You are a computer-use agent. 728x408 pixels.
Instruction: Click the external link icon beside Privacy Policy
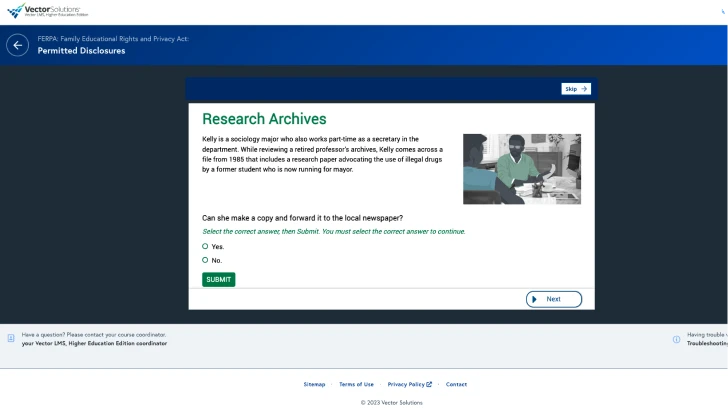429,384
